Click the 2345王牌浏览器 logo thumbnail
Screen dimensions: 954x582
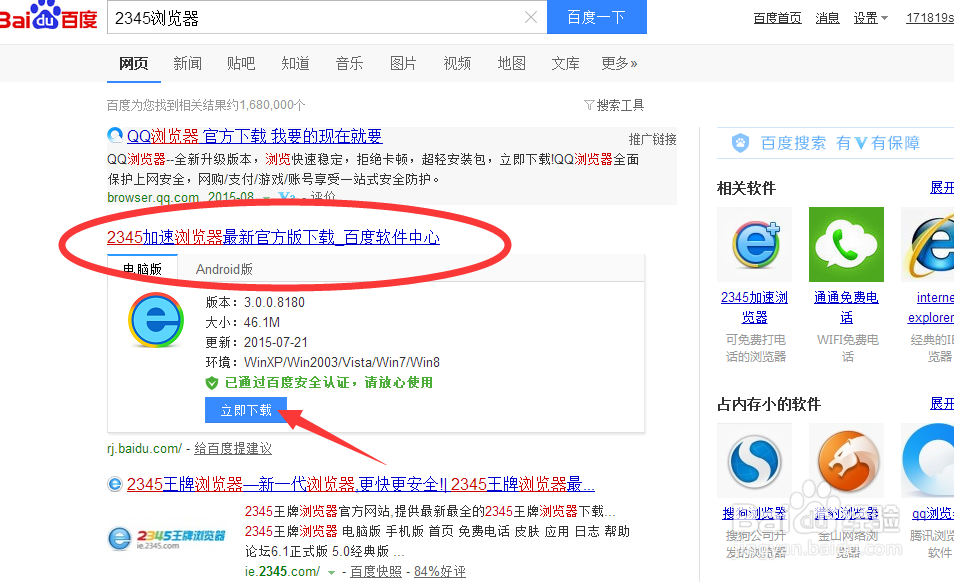tap(167, 538)
